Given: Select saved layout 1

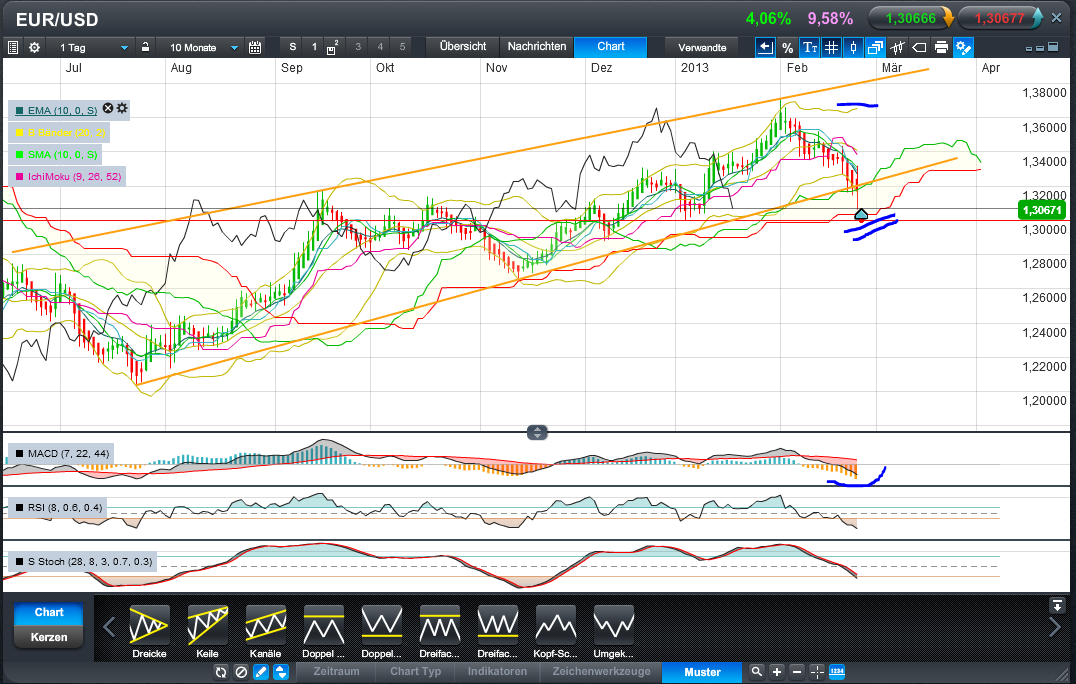Looking at the screenshot, I should point(314,47).
